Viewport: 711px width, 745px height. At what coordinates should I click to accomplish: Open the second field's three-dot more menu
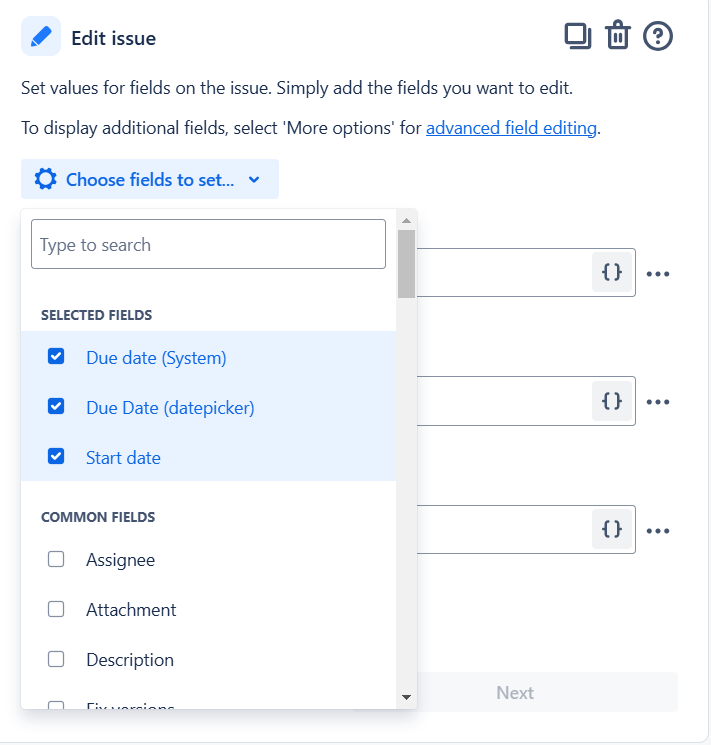coord(658,402)
